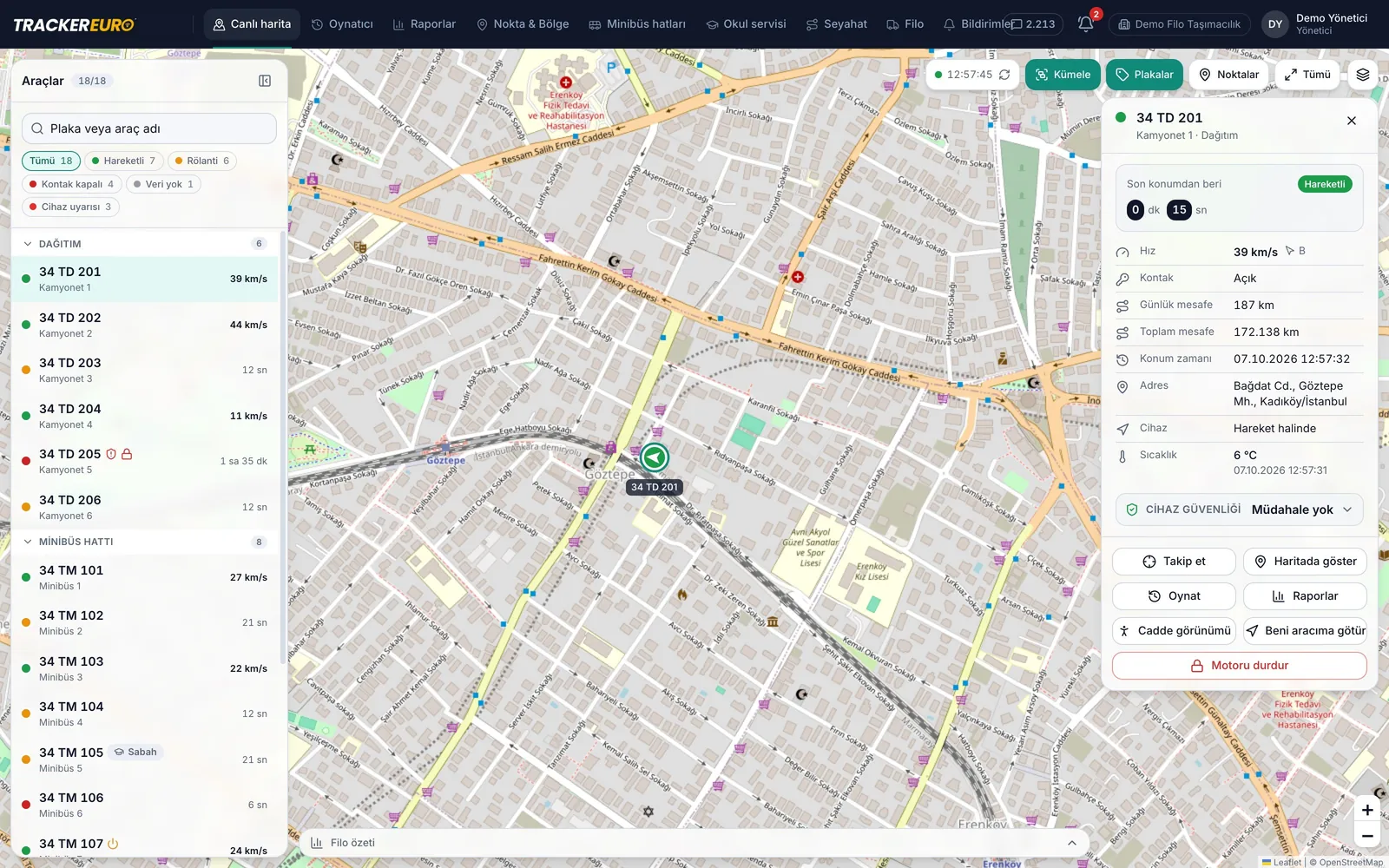Open the 2.213 messages counter
This screenshot has width=1389, height=868.
[1032, 24]
